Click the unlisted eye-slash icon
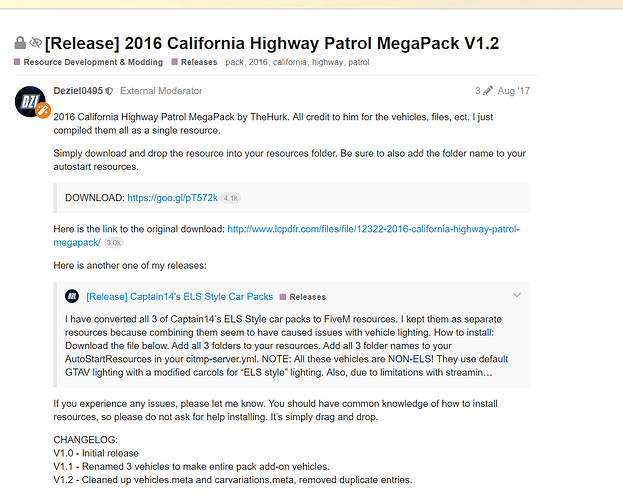The image size is (623, 500). tap(36, 42)
